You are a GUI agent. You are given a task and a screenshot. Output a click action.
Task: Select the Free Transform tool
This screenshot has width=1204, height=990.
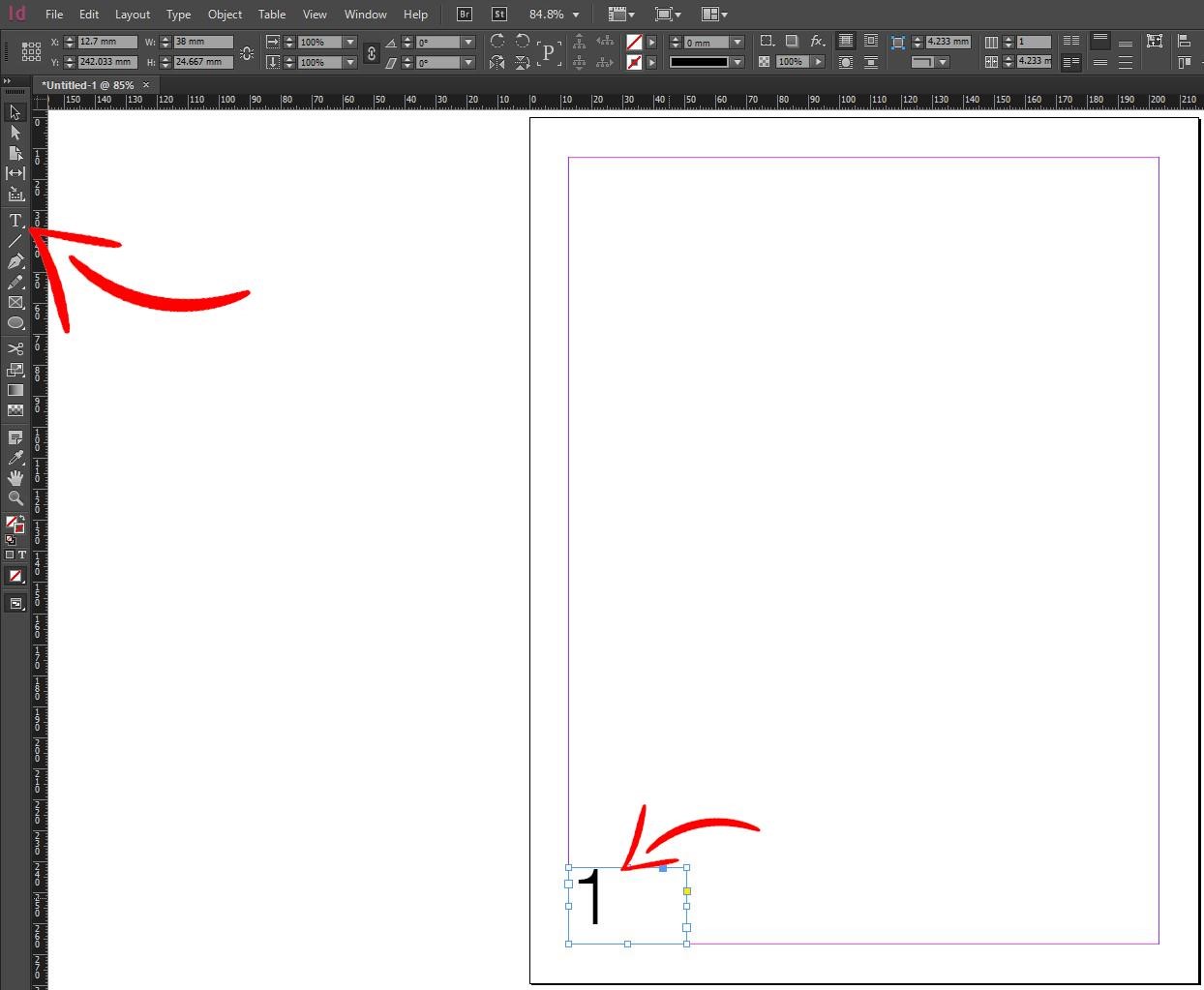pos(15,370)
